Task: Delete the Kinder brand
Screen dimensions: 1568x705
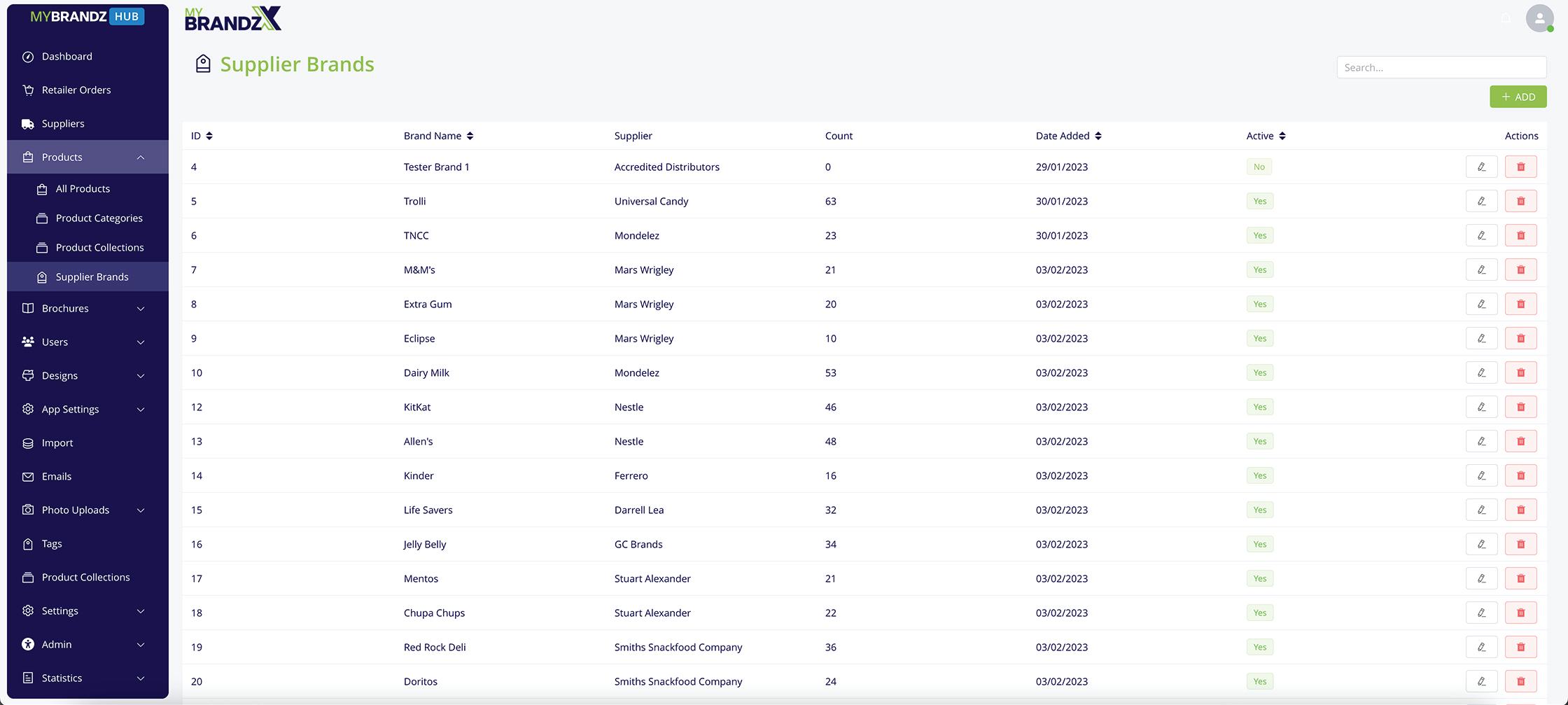Action: tap(1520, 475)
